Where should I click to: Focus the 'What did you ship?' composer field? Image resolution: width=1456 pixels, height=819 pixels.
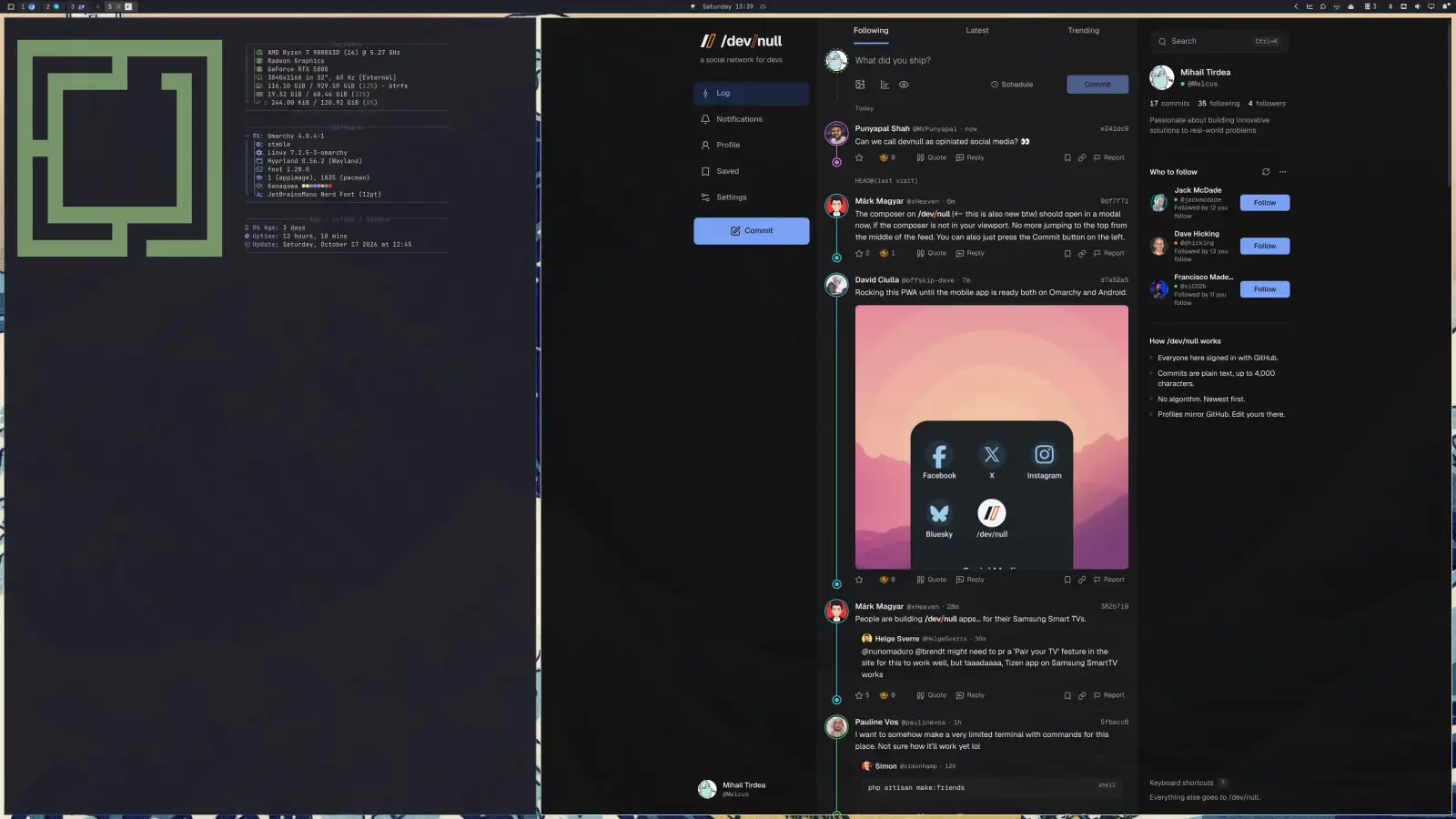[x=990, y=60]
